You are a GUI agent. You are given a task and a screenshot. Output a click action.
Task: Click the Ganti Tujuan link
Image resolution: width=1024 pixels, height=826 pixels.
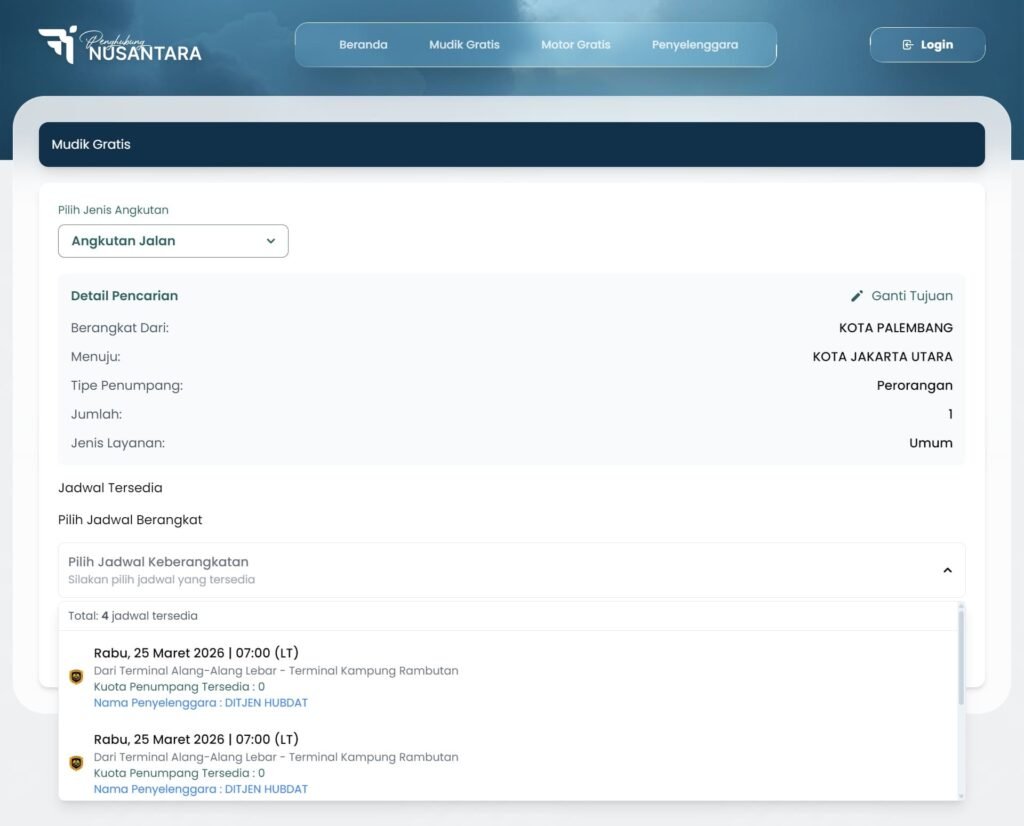coord(911,296)
